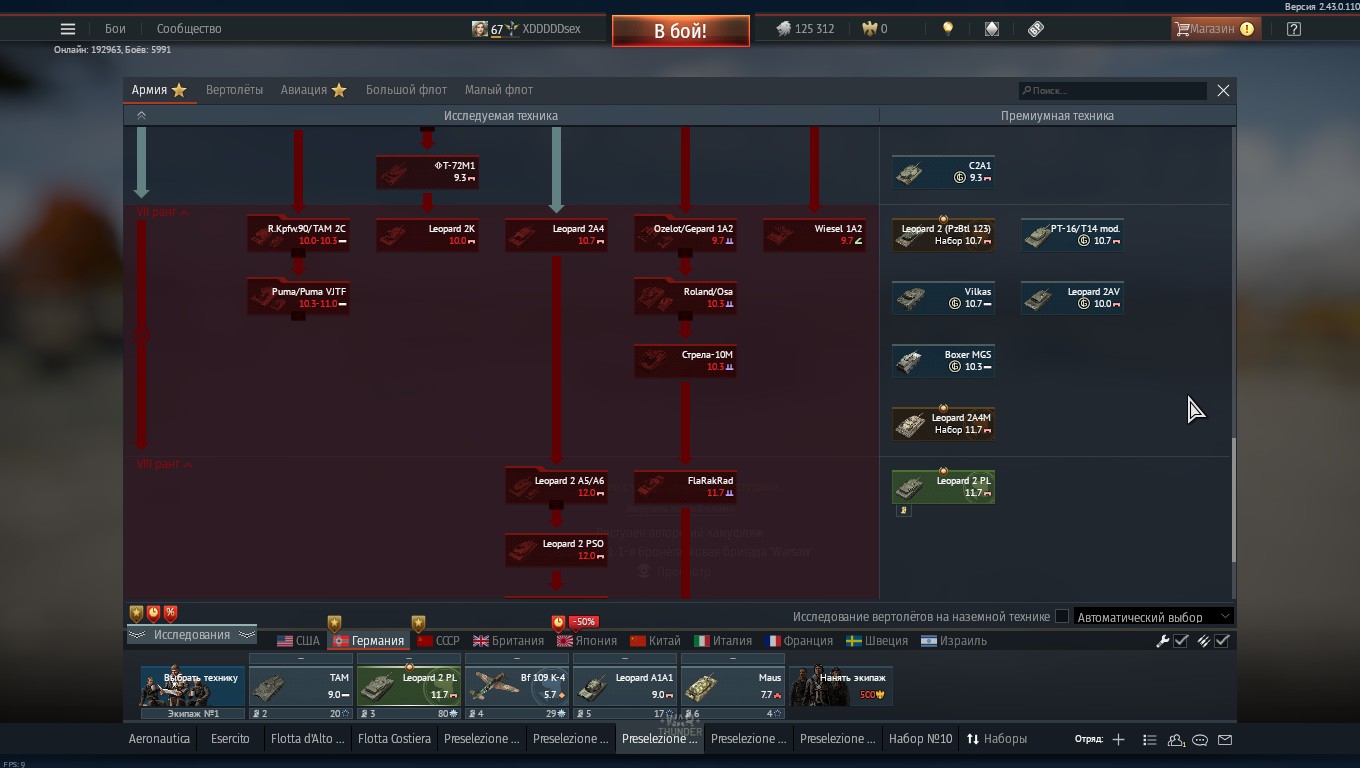Select the Leopard 2A4 vehicle card
Screen dimensions: 1360x768
click(x=556, y=235)
